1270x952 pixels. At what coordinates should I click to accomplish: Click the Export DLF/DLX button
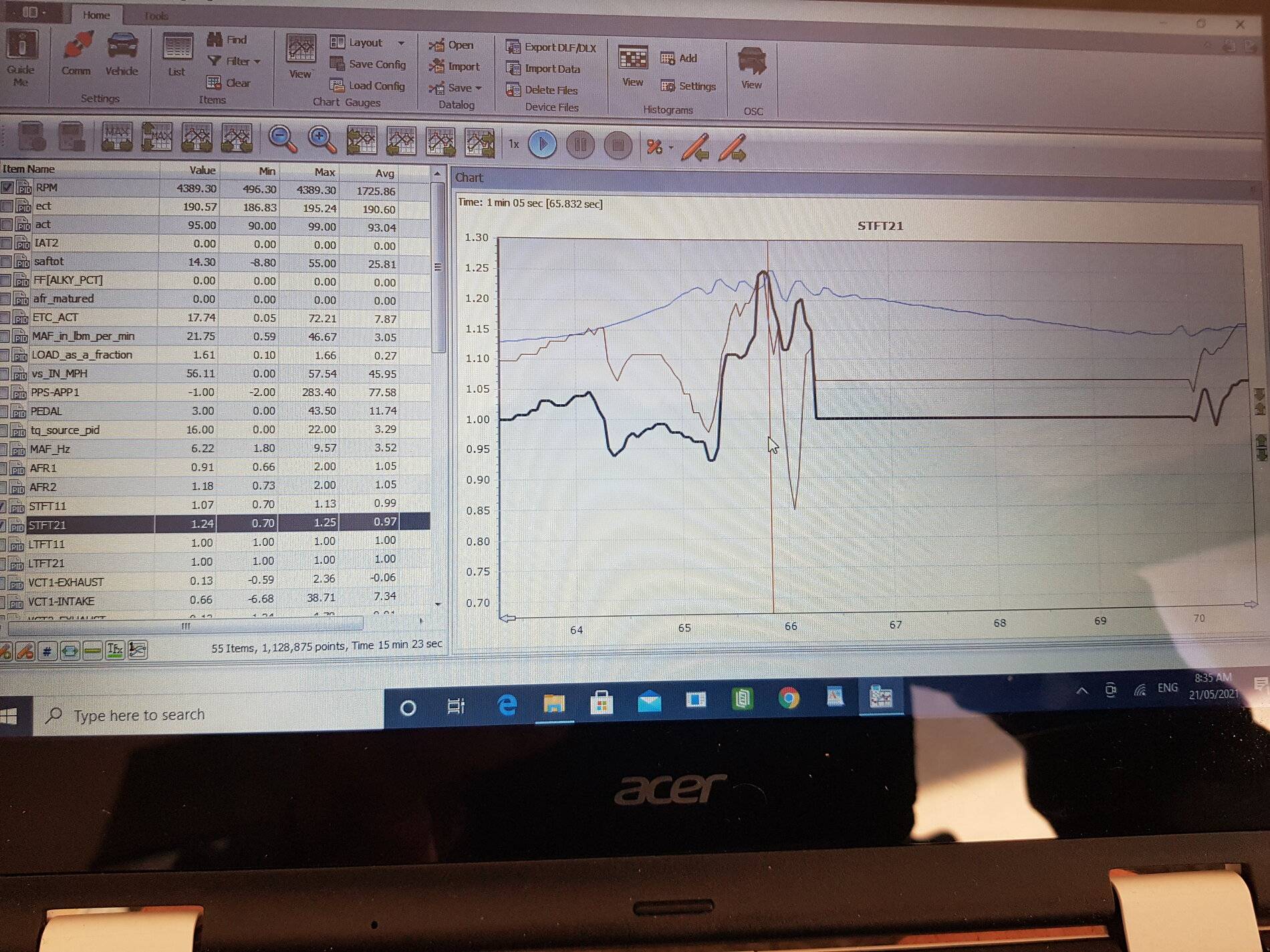point(551,47)
